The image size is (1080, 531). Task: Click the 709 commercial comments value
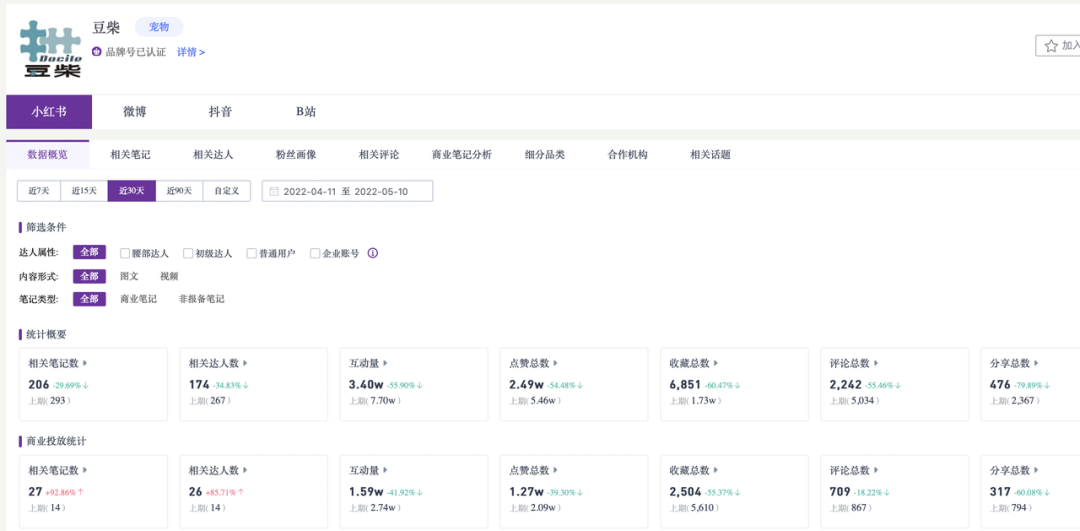point(840,492)
